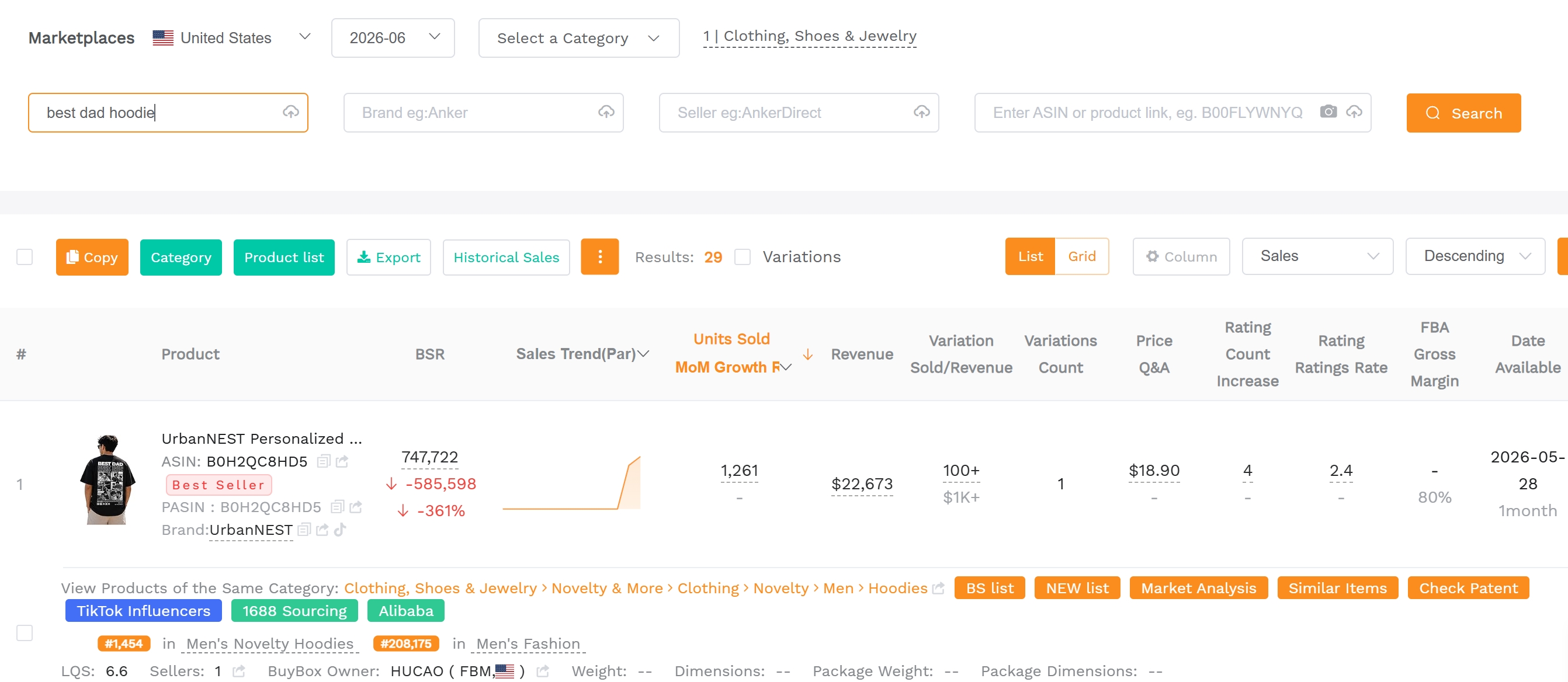Click BS list button
The height and width of the screenshot is (682, 1568).
pos(990,588)
